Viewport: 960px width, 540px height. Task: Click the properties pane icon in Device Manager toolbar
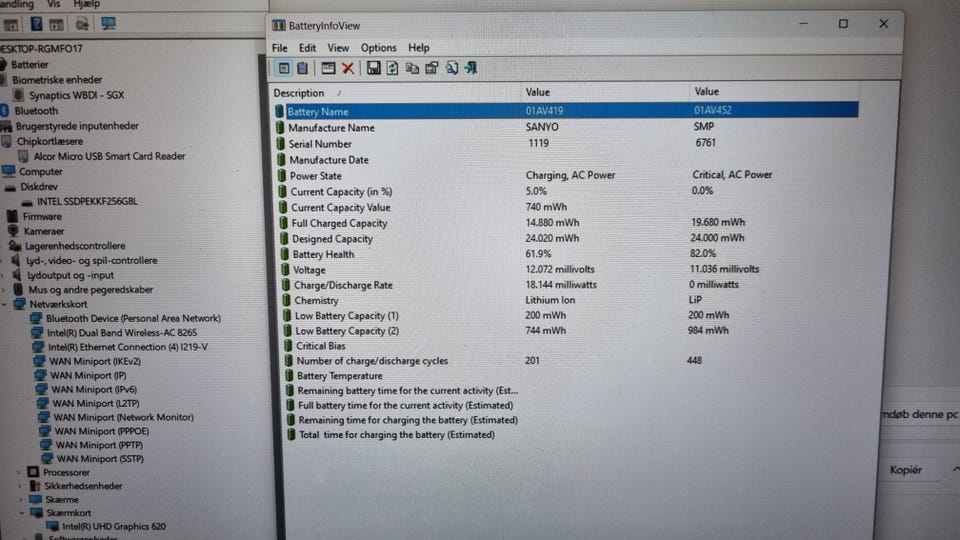pos(56,24)
